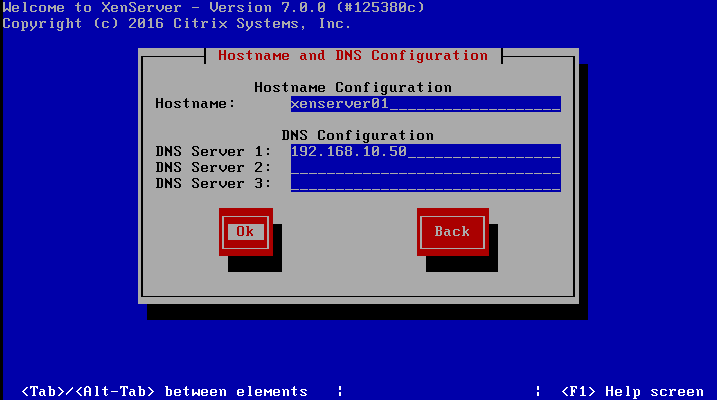Screen dimensions: 717x400
Task: Click the 'DNS Server 3:' label
Action: [213, 184]
